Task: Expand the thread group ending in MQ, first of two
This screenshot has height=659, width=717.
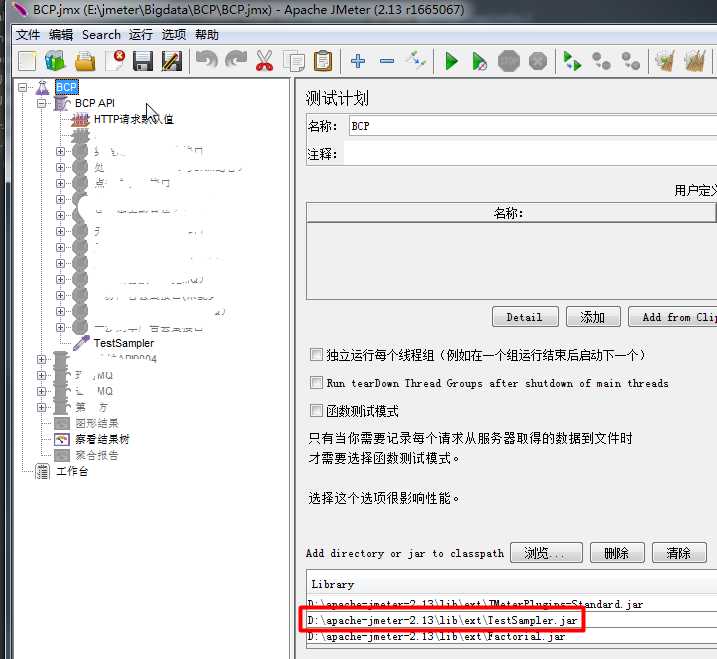Action: point(42,375)
